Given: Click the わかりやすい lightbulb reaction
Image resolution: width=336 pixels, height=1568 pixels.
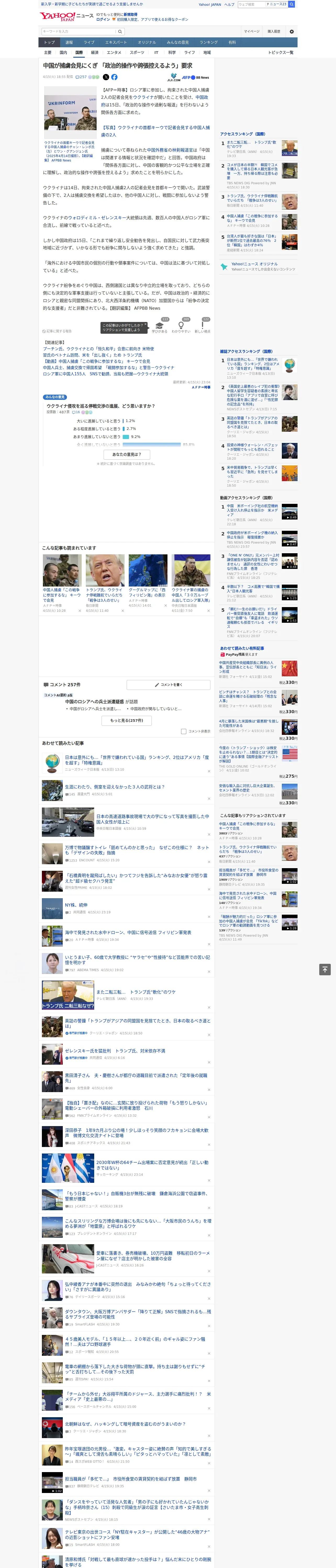Looking at the screenshot, I should coord(181,326).
